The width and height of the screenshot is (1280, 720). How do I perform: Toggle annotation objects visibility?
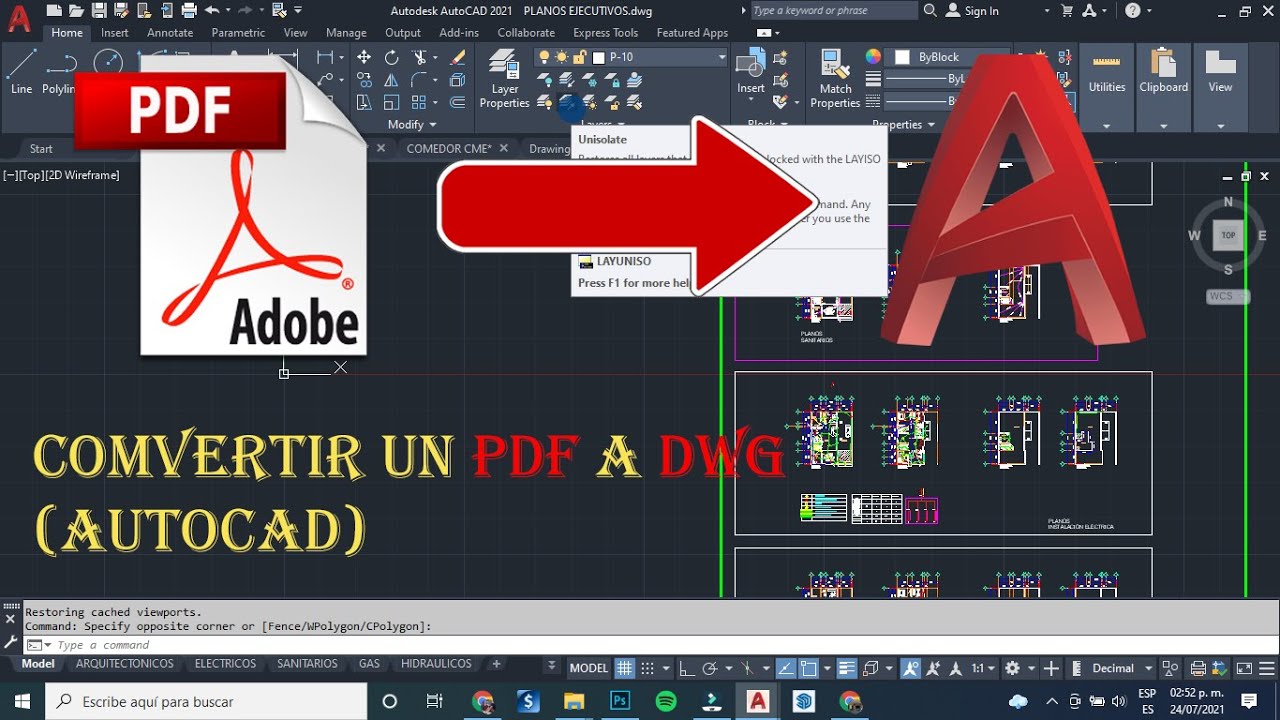click(910, 668)
